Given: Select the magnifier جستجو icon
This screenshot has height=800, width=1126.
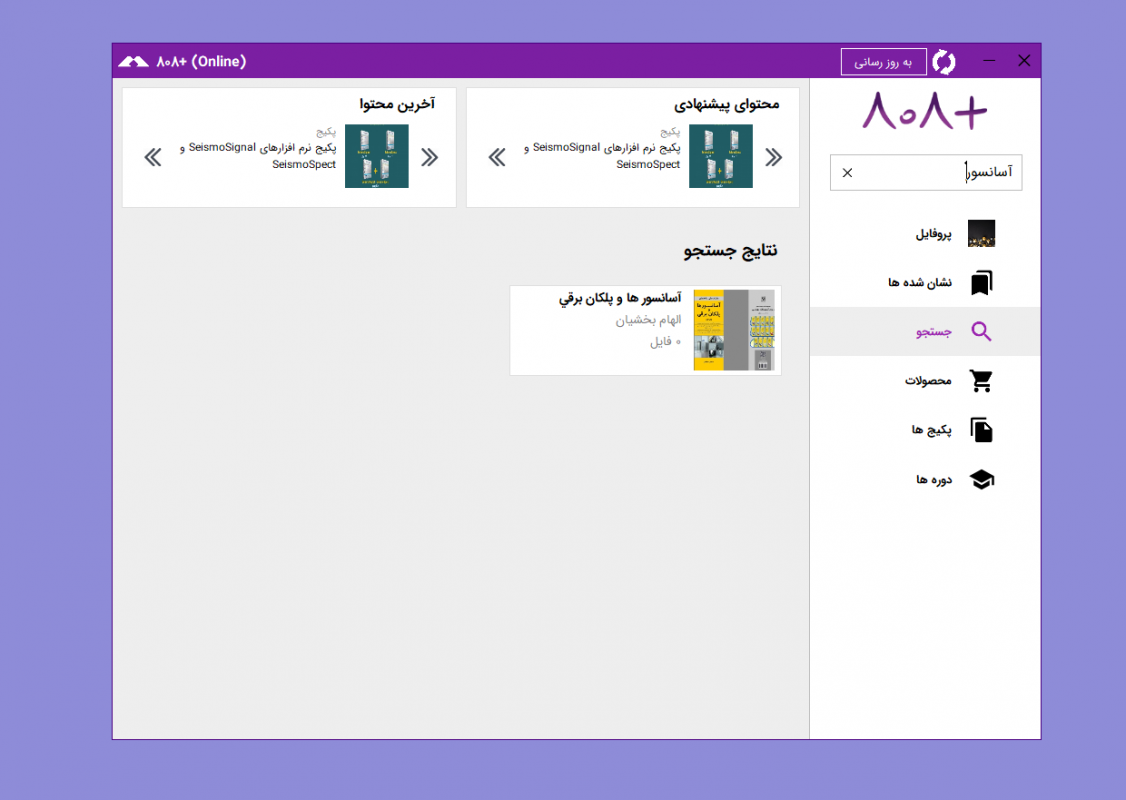Looking at the screenshot, I should coord(981,332).
